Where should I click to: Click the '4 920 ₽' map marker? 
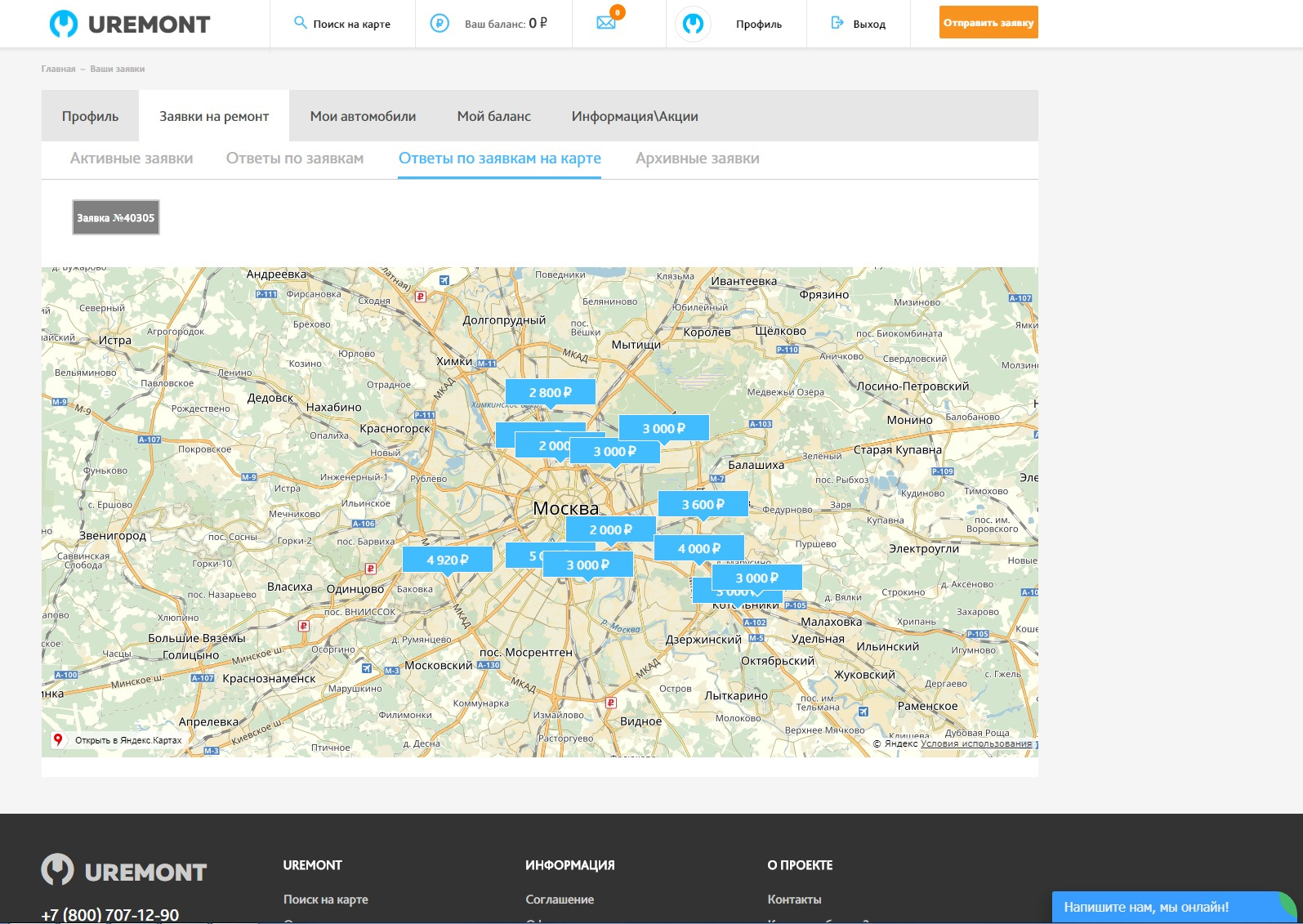pyautogui.click(x=448, y=560)
